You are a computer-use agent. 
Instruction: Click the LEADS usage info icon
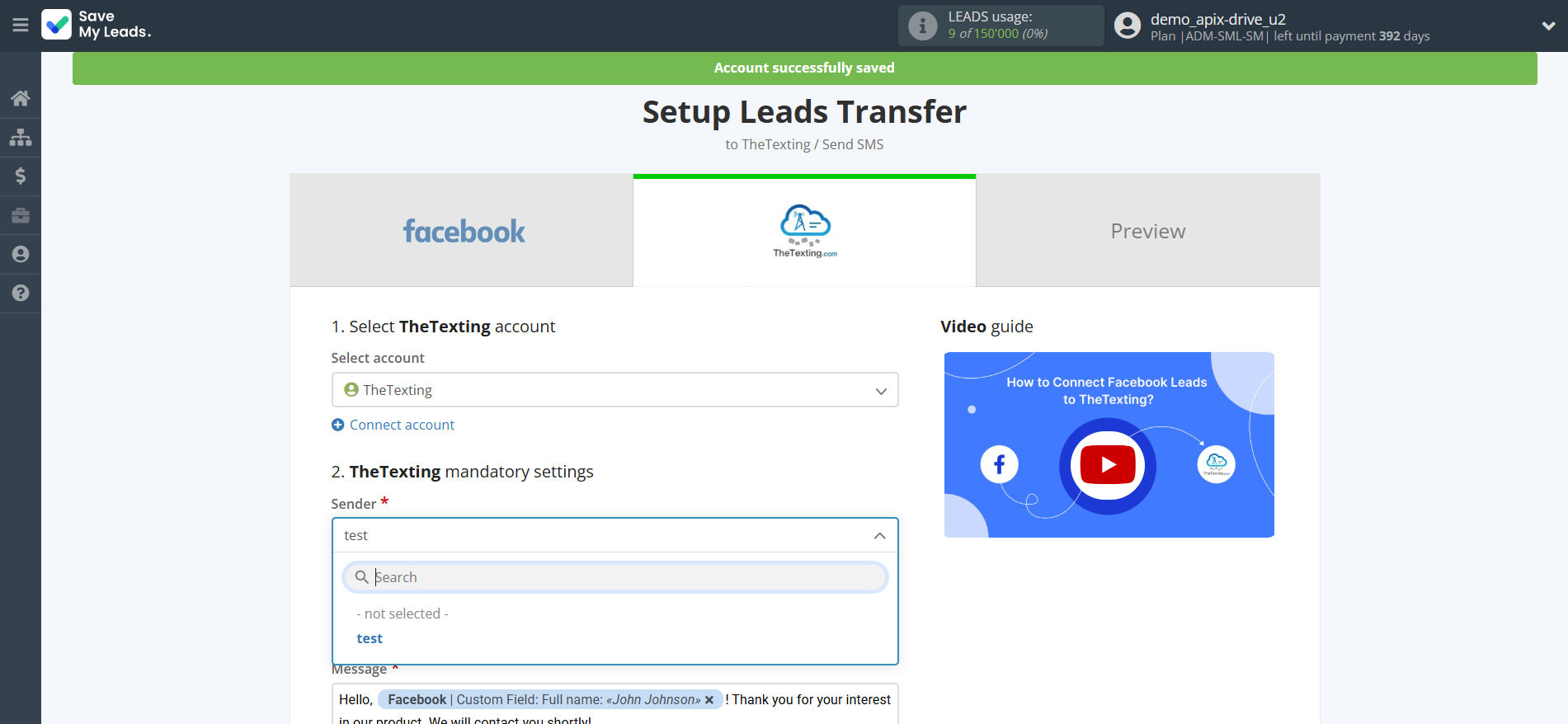coord(922,26)
